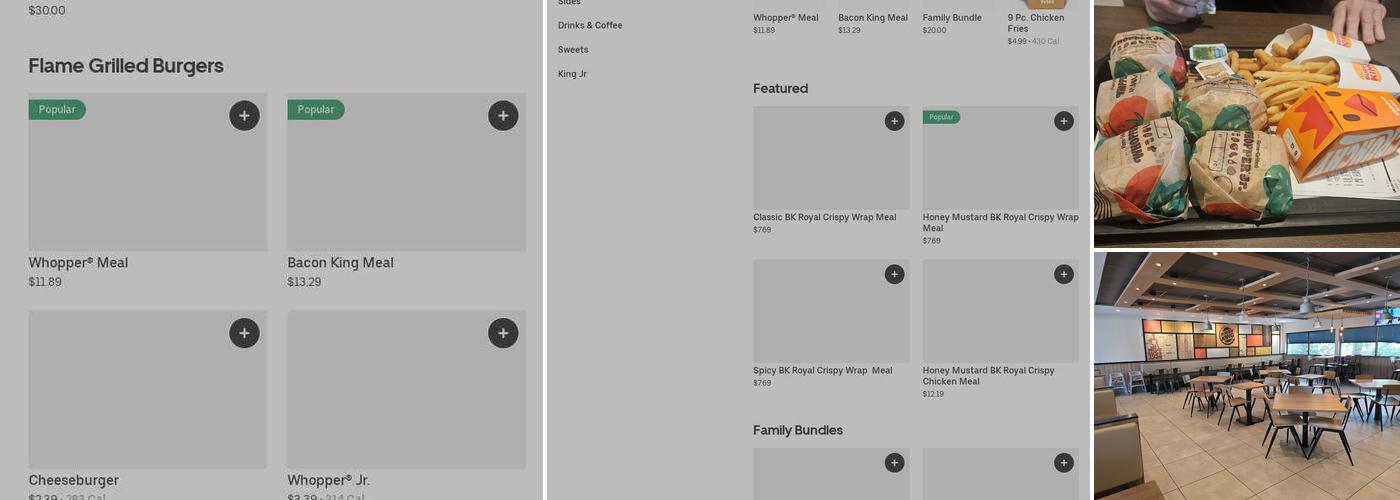Select Whopper Meal title under Flame Grilled Burgers

[x=78, y=263]
